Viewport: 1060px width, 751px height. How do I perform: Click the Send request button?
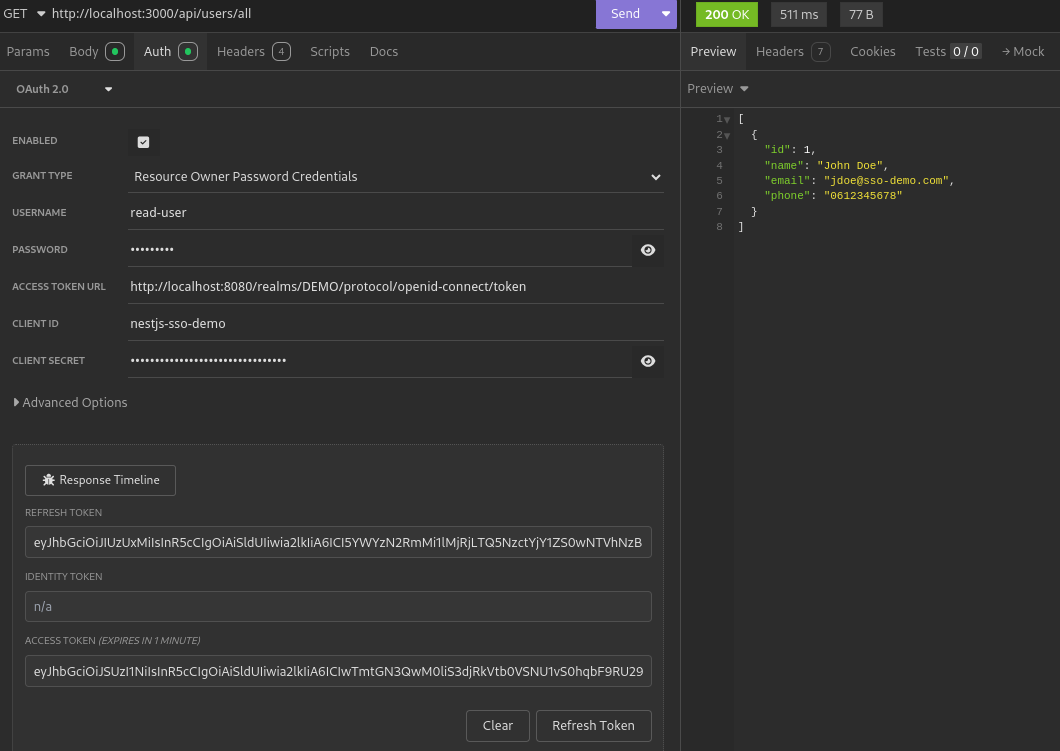pos(625,14)
